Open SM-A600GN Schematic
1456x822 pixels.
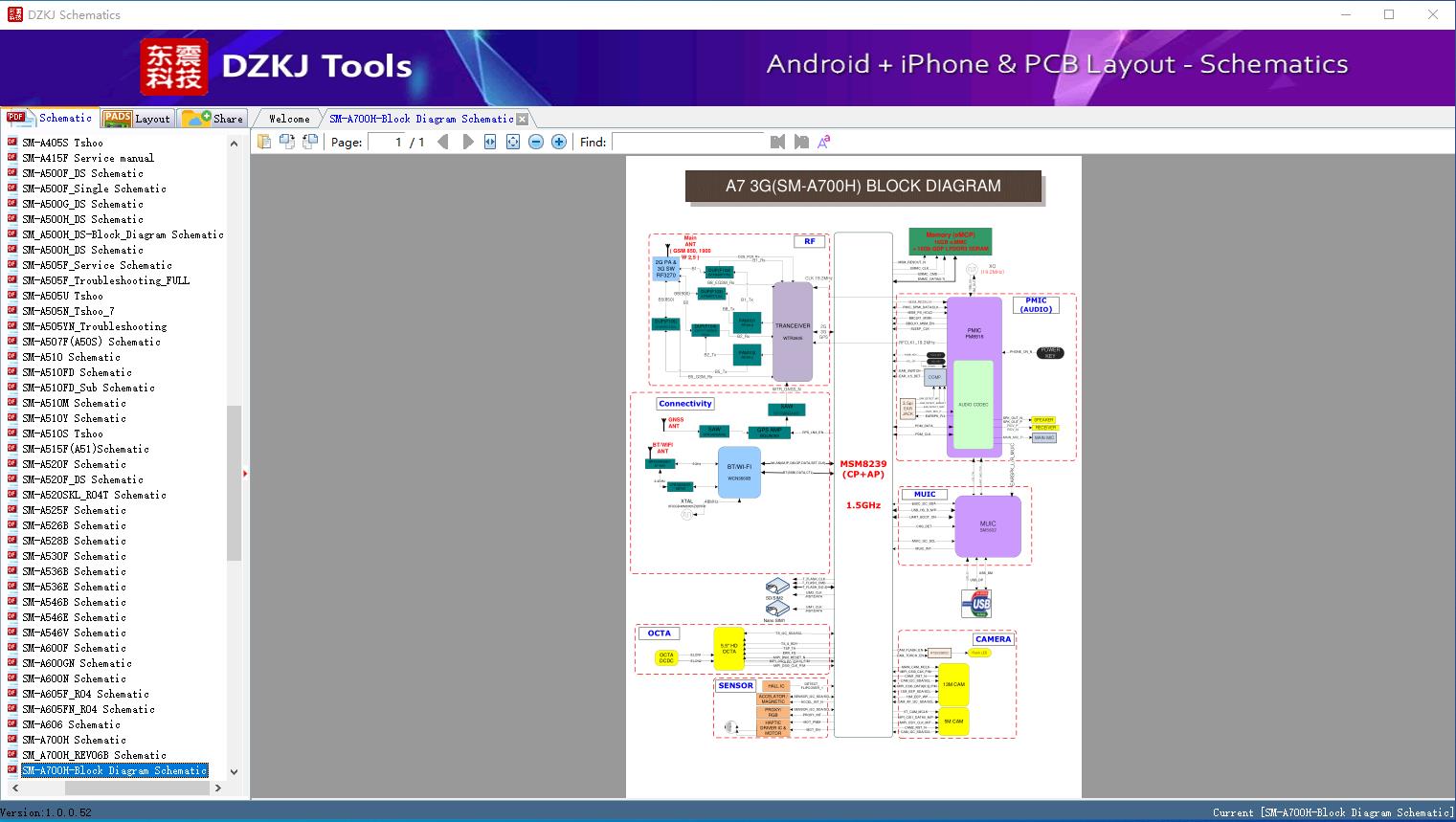pyautogui.click(x=77, y=663)
